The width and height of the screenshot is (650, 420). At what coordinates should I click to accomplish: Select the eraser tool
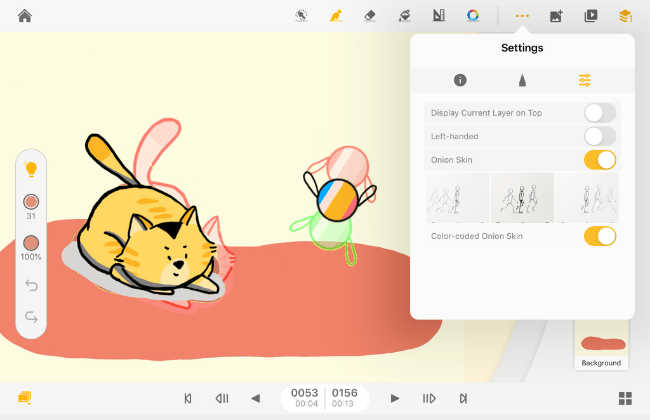click(370, 16)
